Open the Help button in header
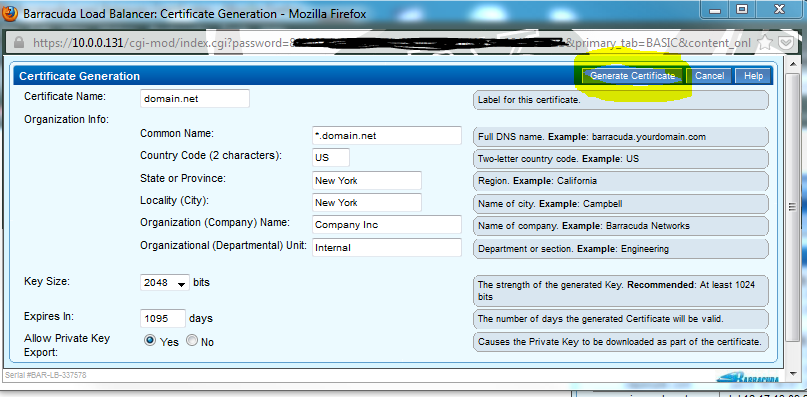 753,76
